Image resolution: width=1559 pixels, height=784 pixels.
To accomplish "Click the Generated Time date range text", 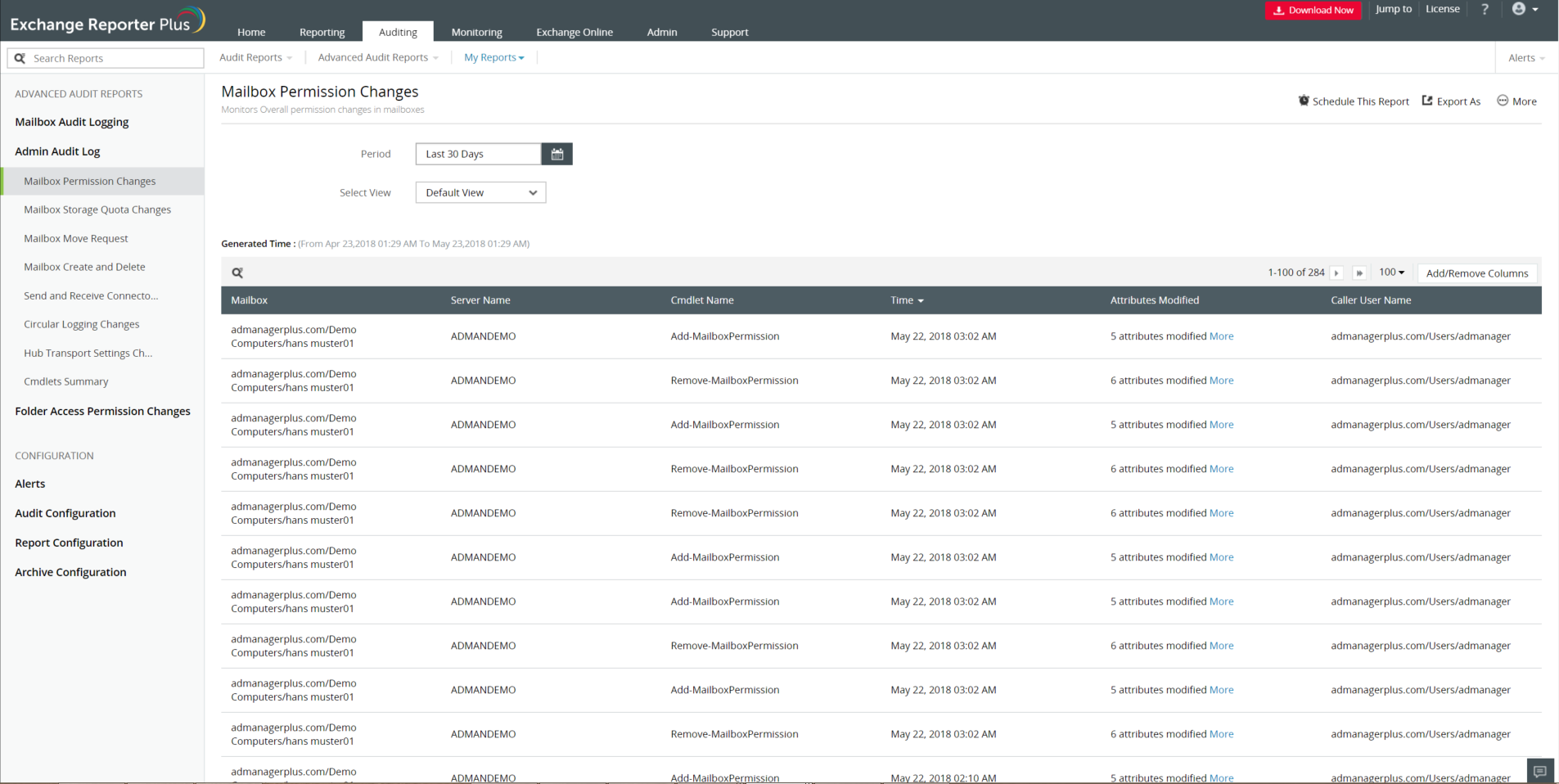I will (414, 244).
